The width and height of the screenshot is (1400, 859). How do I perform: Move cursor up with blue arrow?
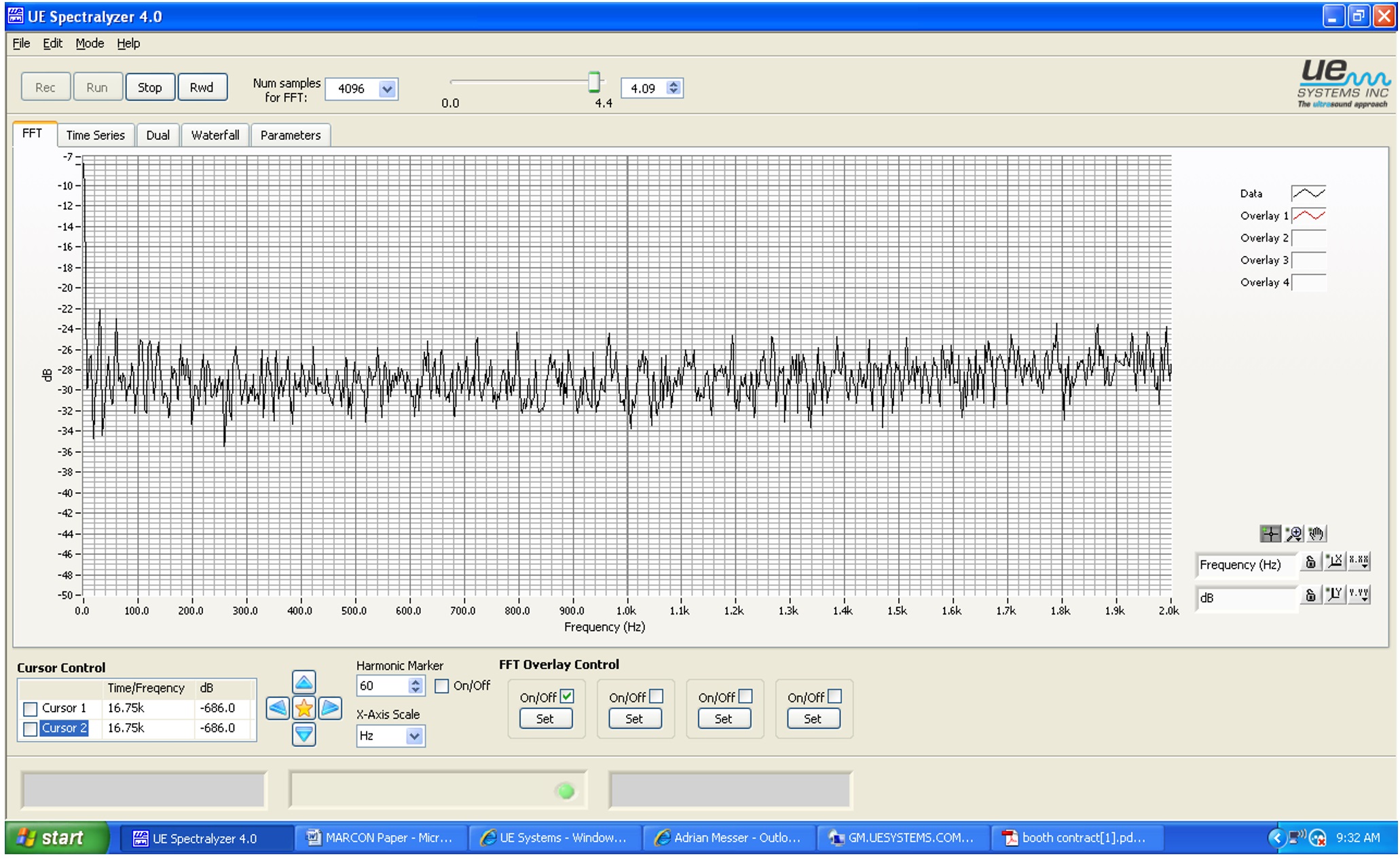(x=303, y=682)
